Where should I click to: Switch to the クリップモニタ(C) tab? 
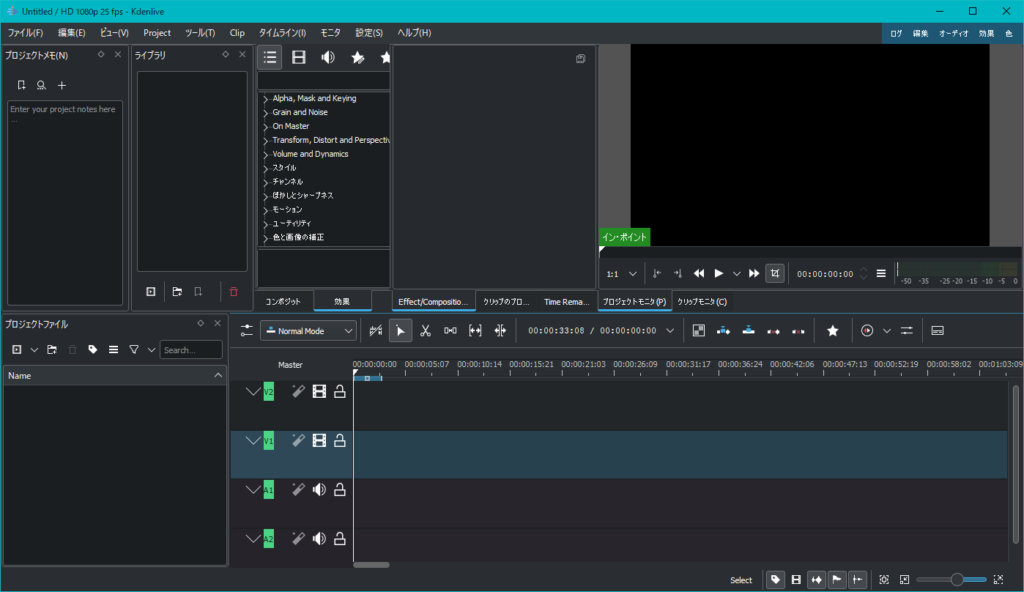pos(701,301)
